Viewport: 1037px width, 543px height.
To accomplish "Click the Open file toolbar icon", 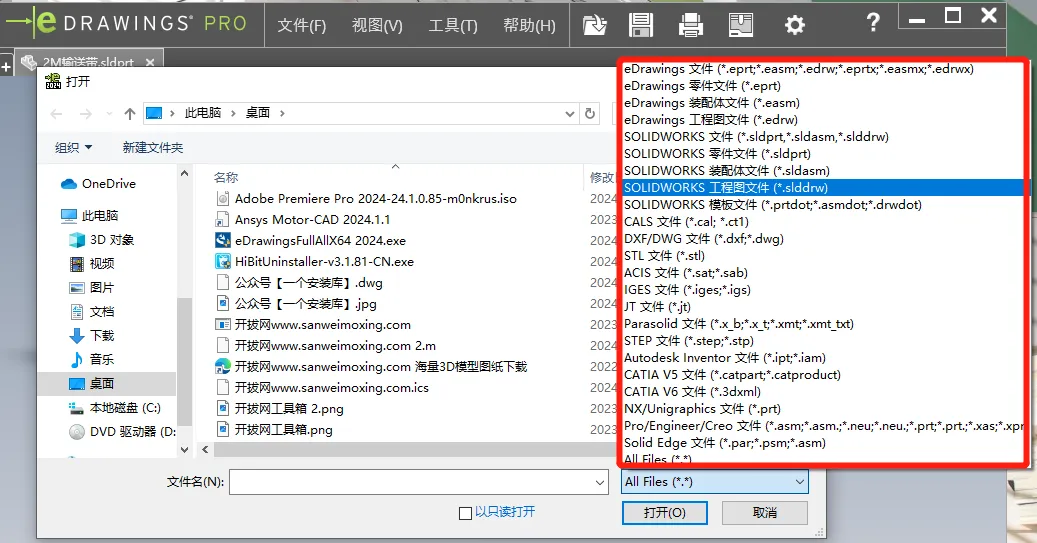I will pos(595,25).
